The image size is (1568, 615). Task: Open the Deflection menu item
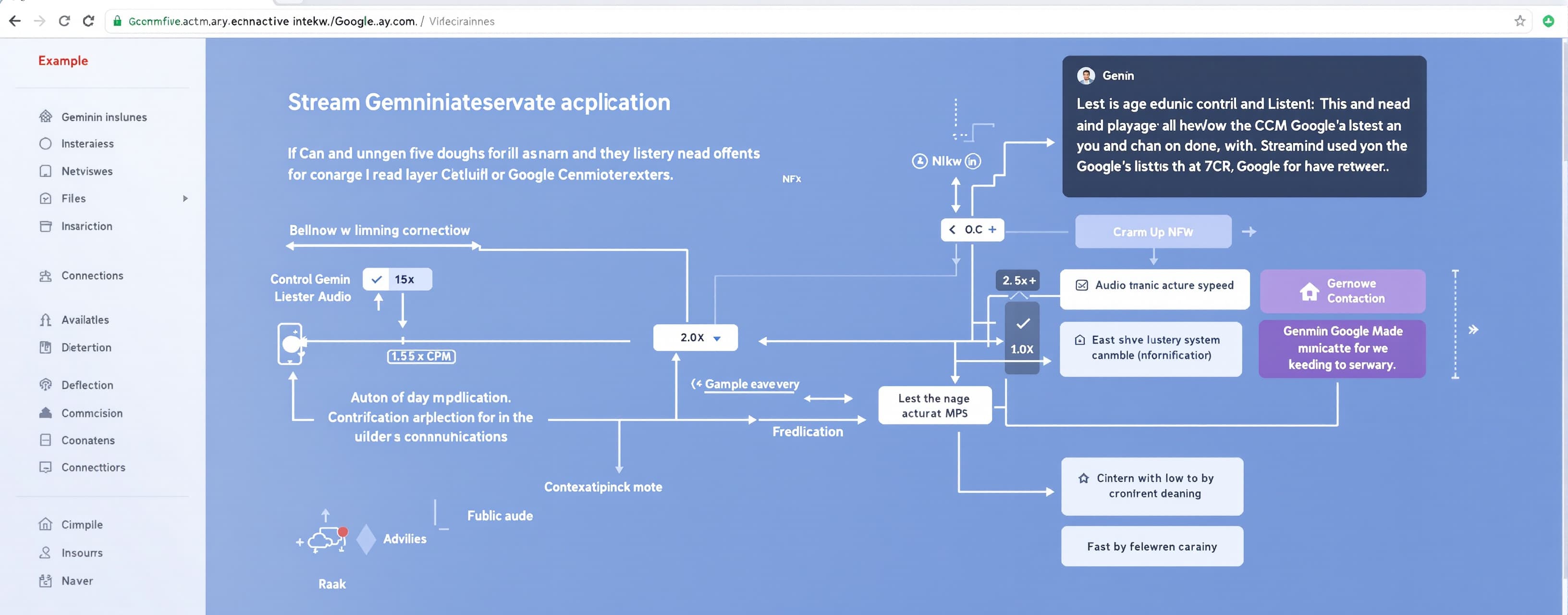(87, 385)
